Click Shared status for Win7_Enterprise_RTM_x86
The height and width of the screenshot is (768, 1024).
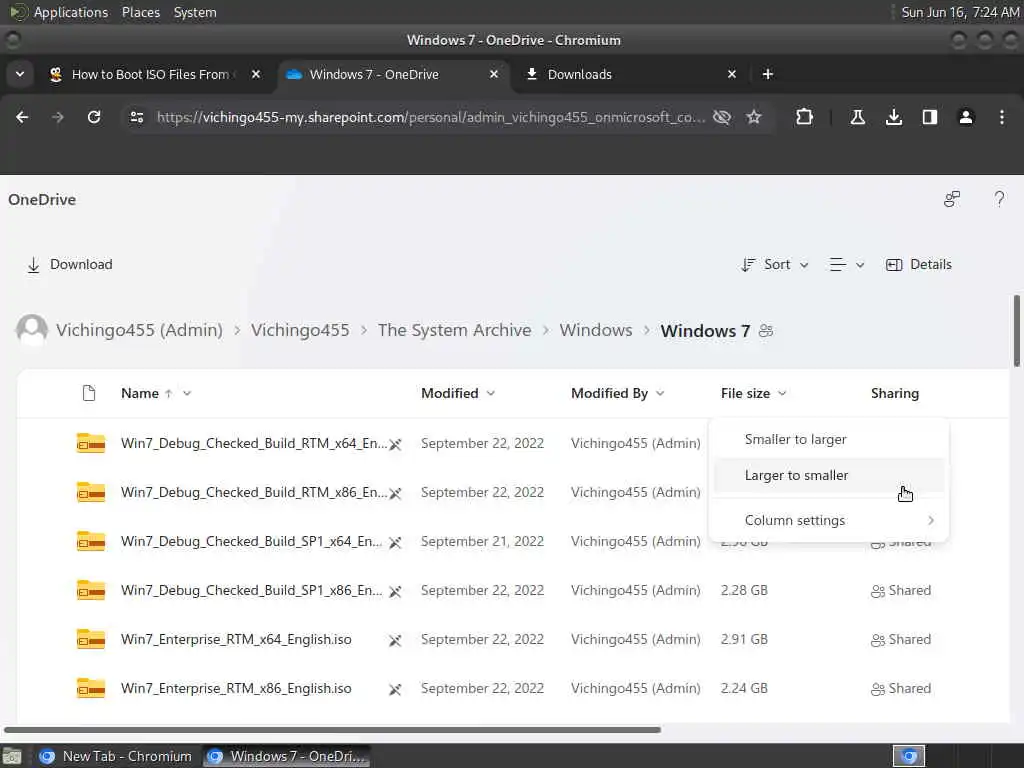[901, 689]
